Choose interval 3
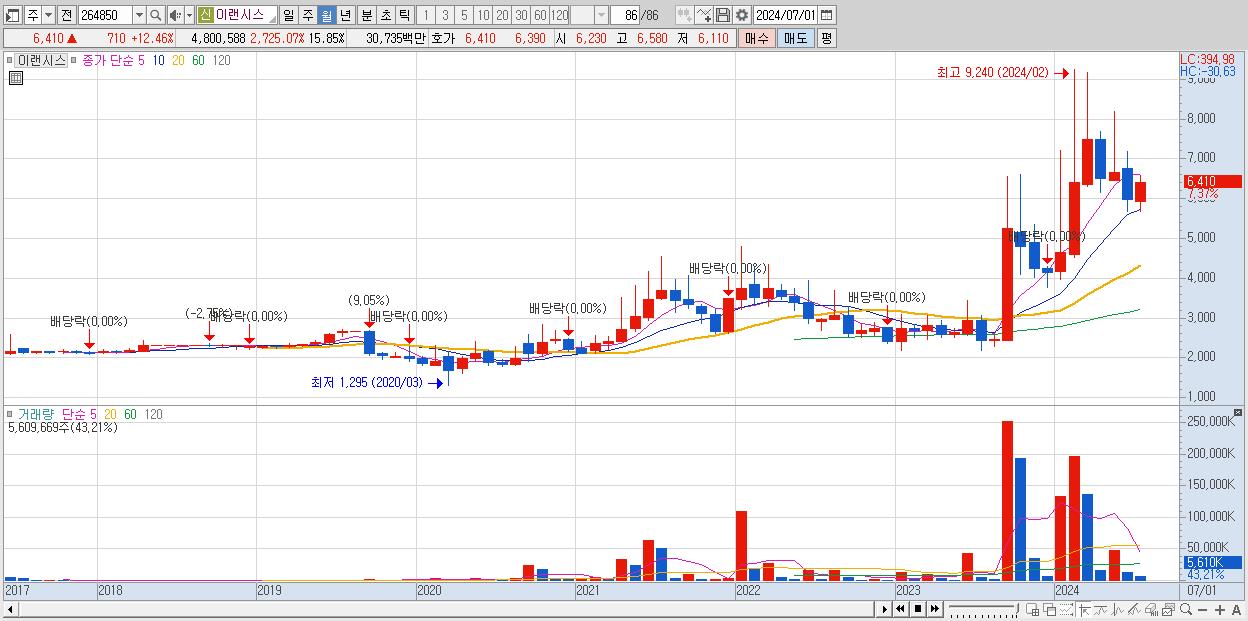1248x621 pixels. click(x=445, y=15)
